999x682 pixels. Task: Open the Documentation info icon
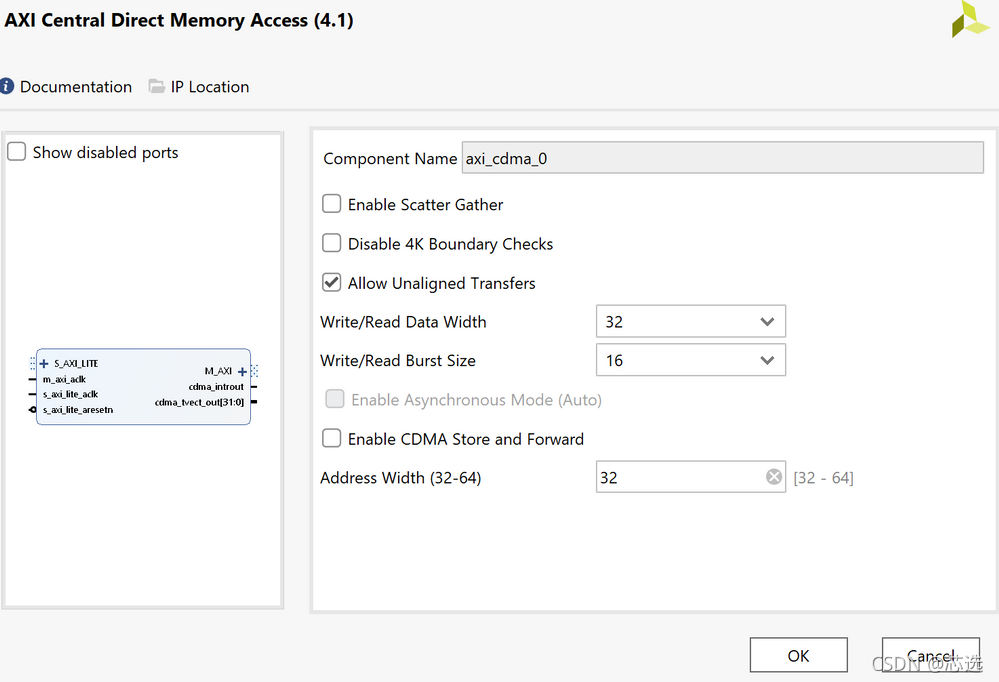(x=8, y=87)
